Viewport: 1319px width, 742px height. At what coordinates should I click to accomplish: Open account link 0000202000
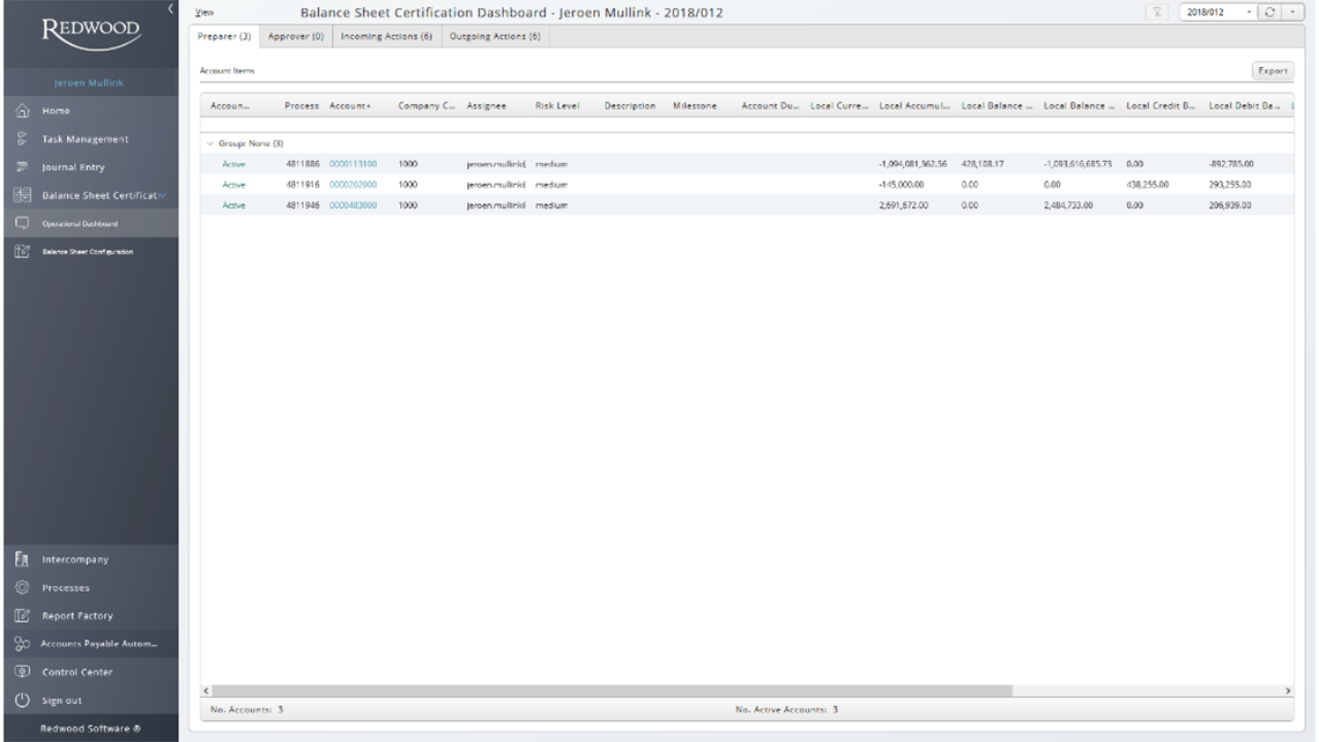(x=353, y=184)
